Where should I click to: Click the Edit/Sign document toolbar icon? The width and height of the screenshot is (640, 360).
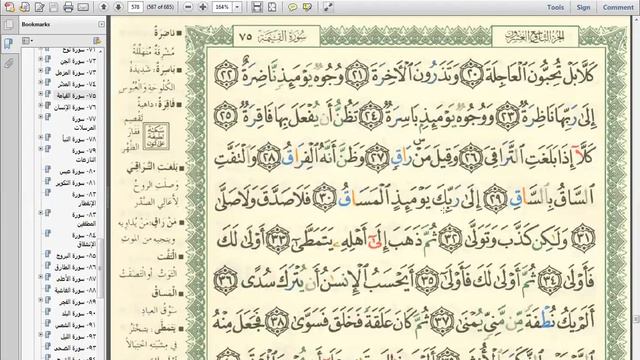39,7
